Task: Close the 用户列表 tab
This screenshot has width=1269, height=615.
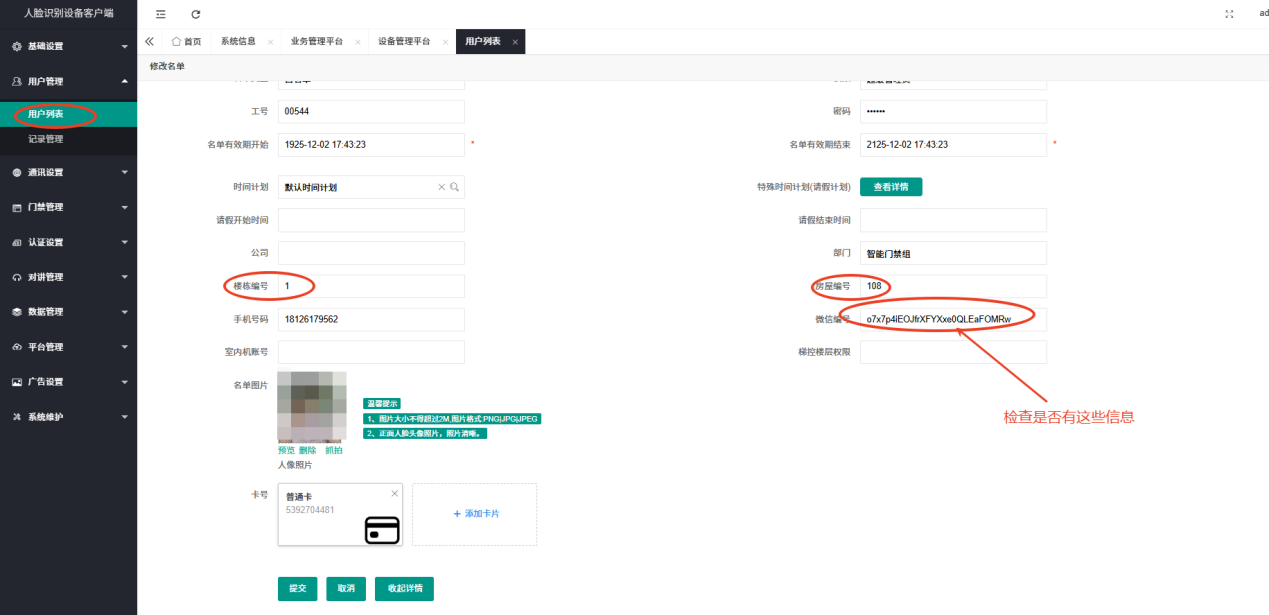Action: (515, 42)
